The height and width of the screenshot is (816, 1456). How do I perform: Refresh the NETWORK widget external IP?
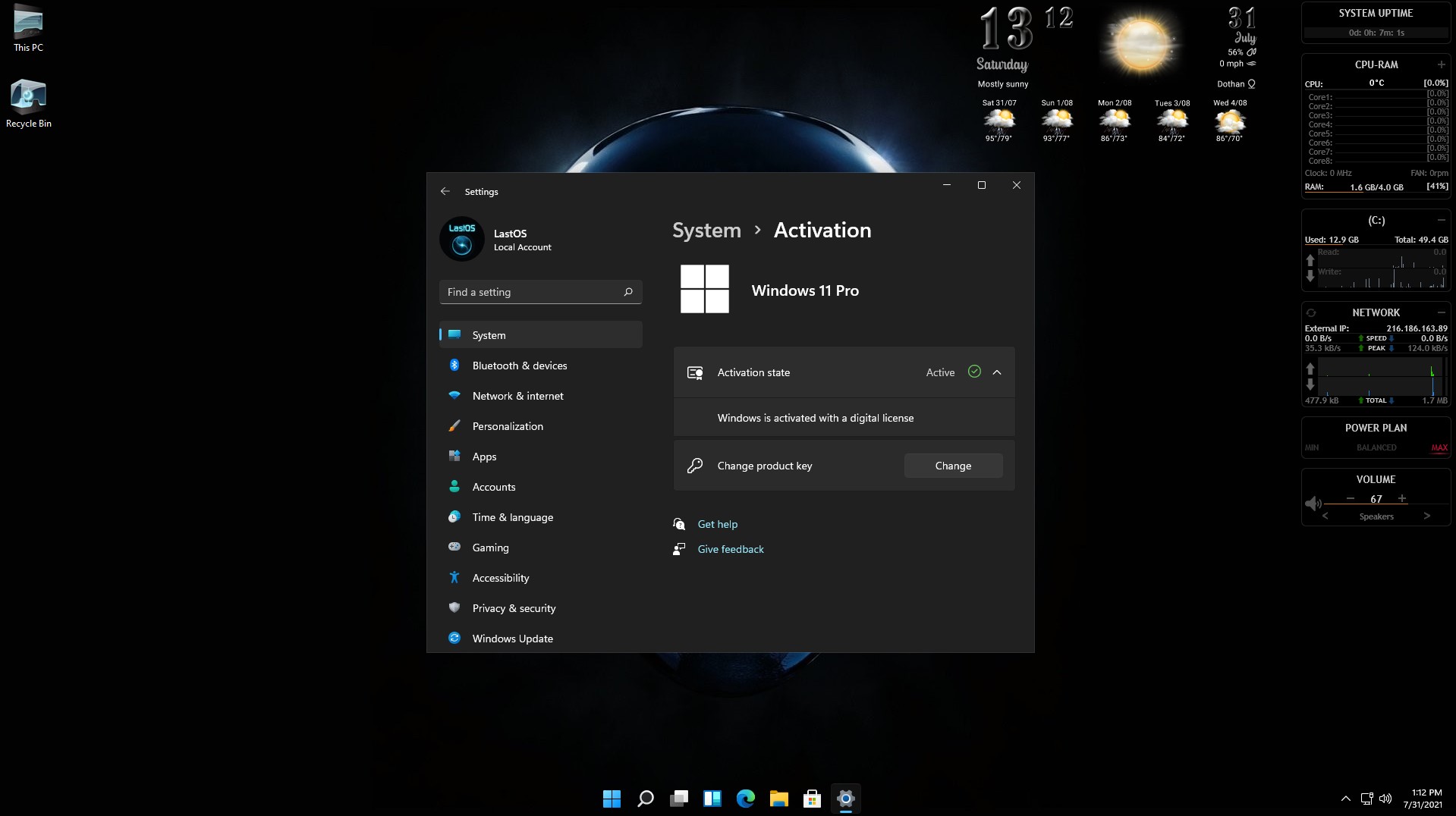click(x=1310, y=312)
